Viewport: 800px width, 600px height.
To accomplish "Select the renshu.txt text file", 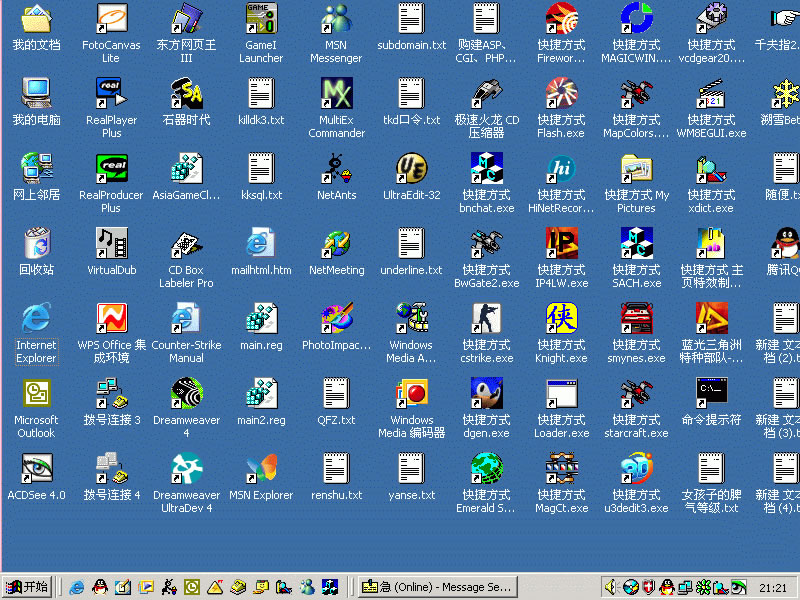I will pos(336,468).
